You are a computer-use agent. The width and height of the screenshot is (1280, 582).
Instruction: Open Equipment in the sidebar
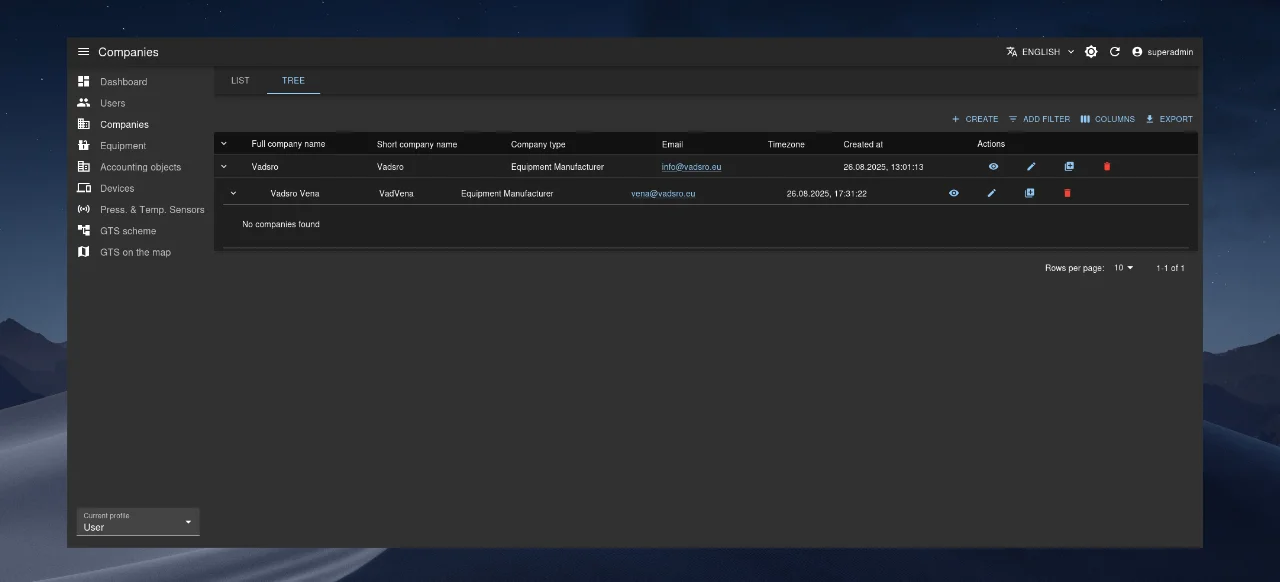tap(122, 146)
